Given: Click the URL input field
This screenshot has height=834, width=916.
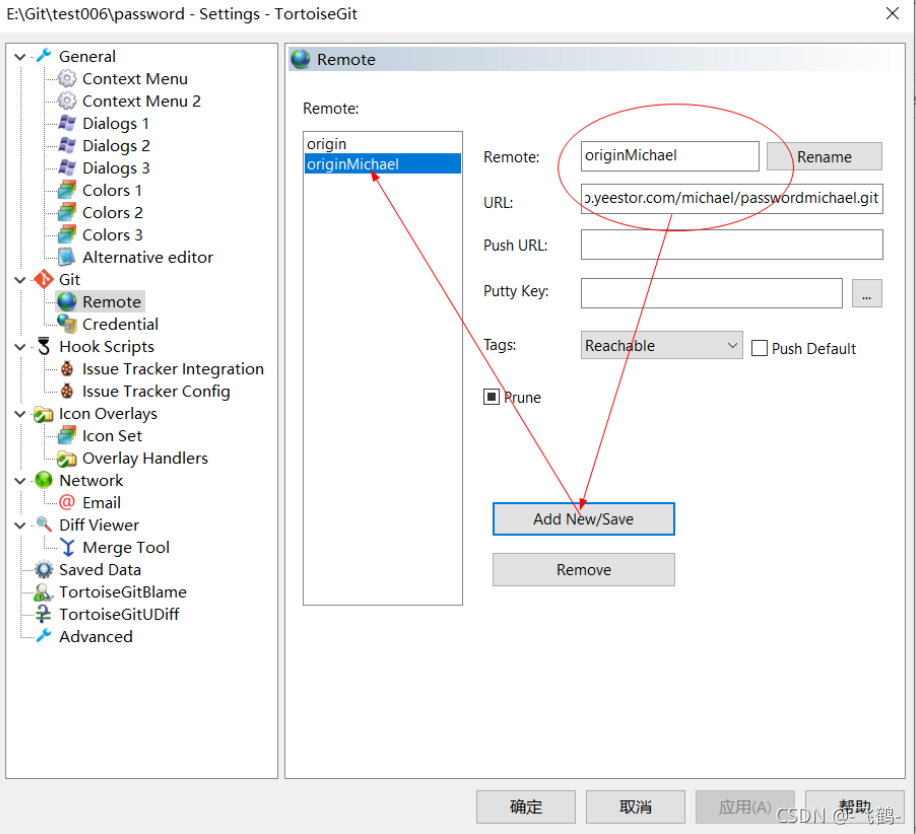Looking at the screenshot, I should [x=731, y=199].
